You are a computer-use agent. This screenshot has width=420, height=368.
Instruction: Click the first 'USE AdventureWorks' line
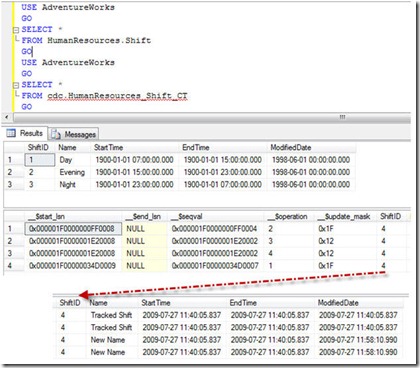click(x=68, y=7)
